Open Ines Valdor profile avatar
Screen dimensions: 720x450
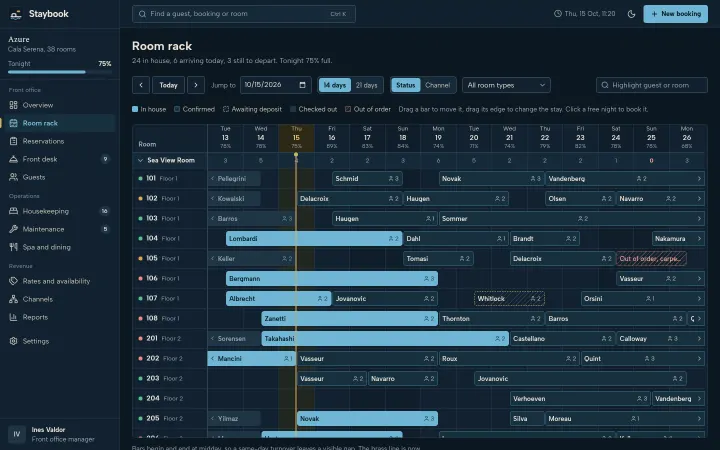pos(17,434)
